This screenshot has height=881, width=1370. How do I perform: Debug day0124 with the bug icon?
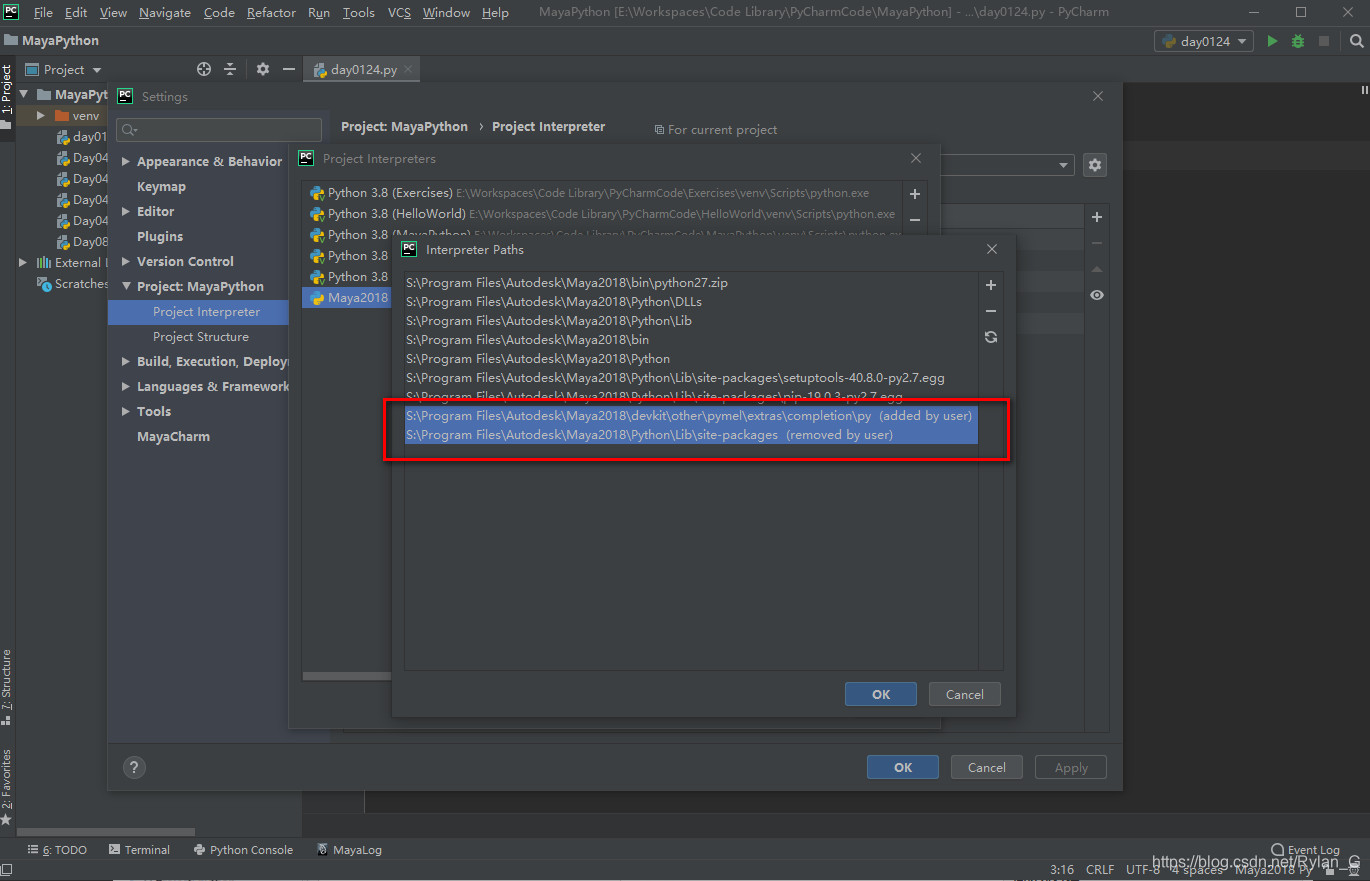click(x=1298, y=41)
